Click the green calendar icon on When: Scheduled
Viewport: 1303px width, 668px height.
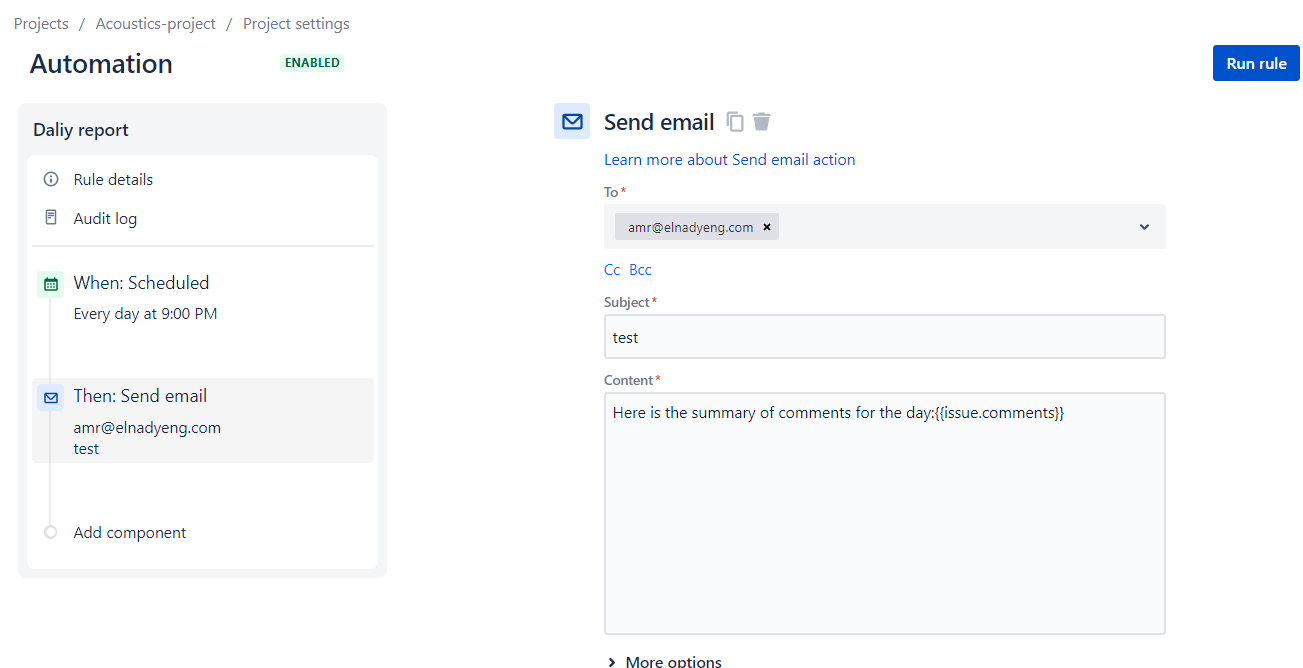[50, 284]
